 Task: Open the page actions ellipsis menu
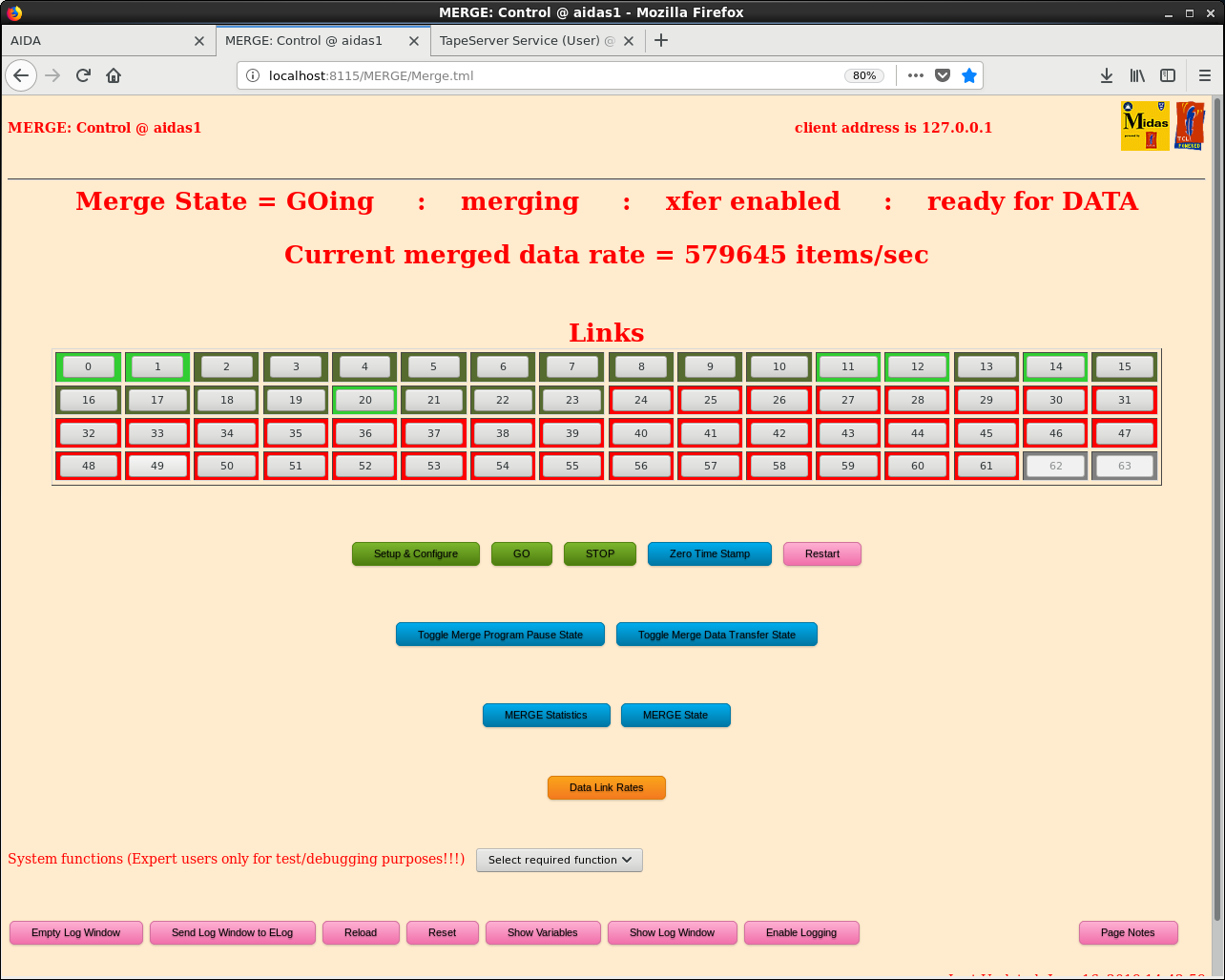(x=916, y=75)
